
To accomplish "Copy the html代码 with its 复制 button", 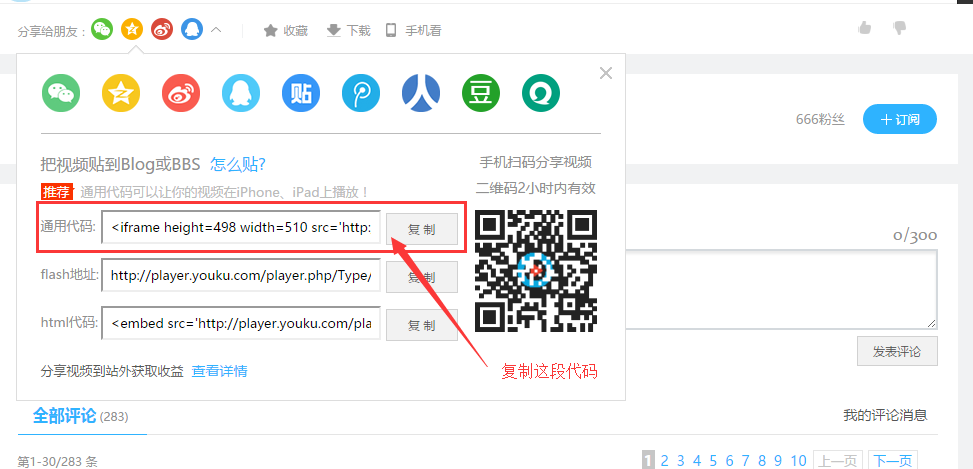I will point(422,325).
